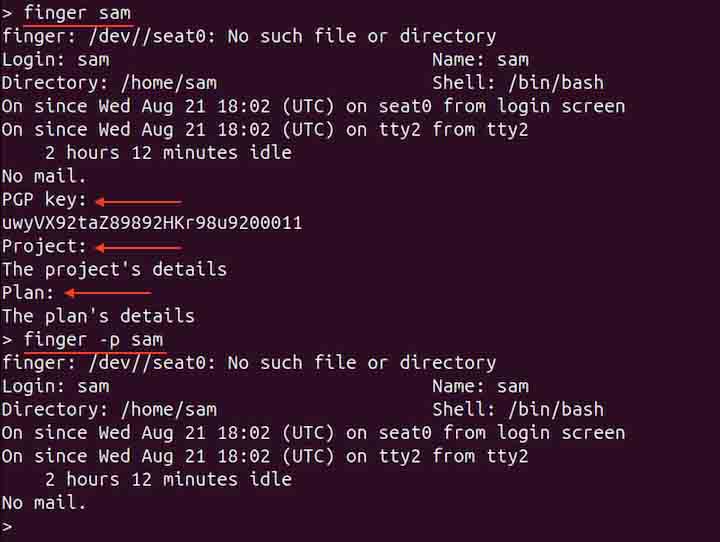Click the "PGP key:" label

pos(44,200)
